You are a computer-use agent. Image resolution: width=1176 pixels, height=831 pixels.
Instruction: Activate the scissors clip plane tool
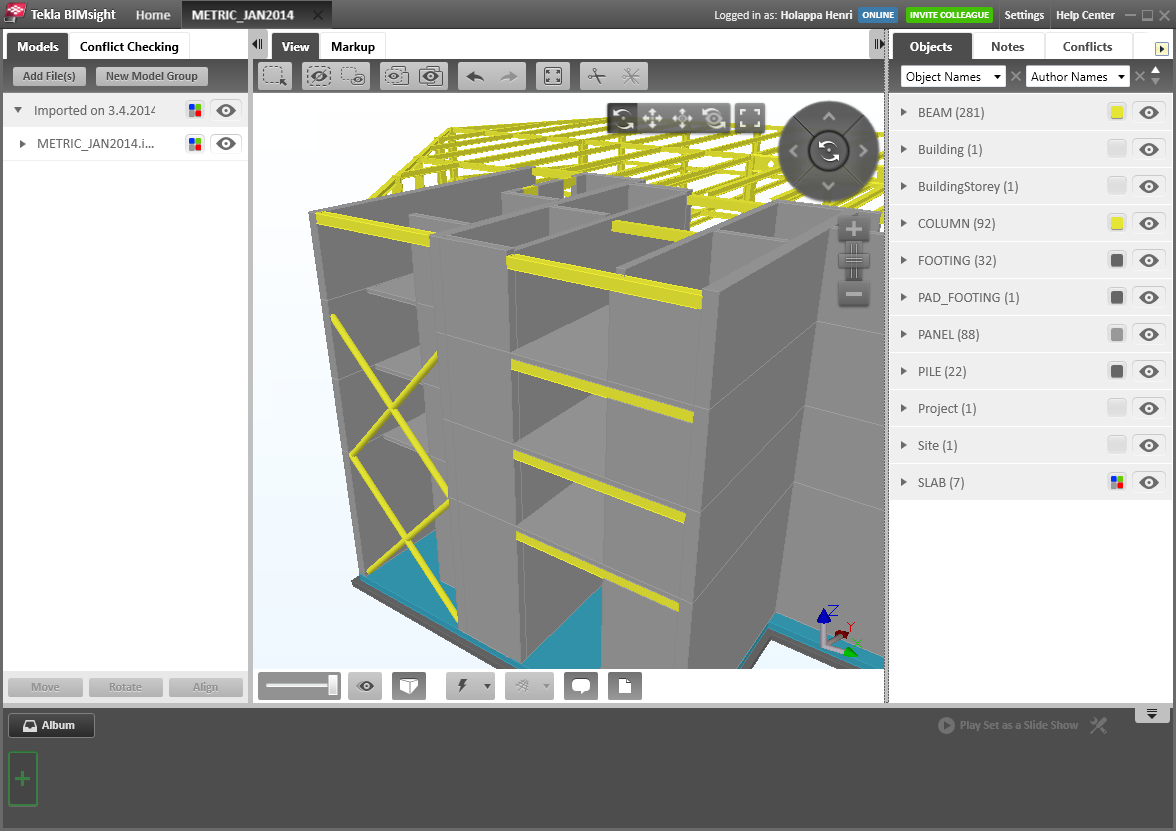tap(597, 76)
